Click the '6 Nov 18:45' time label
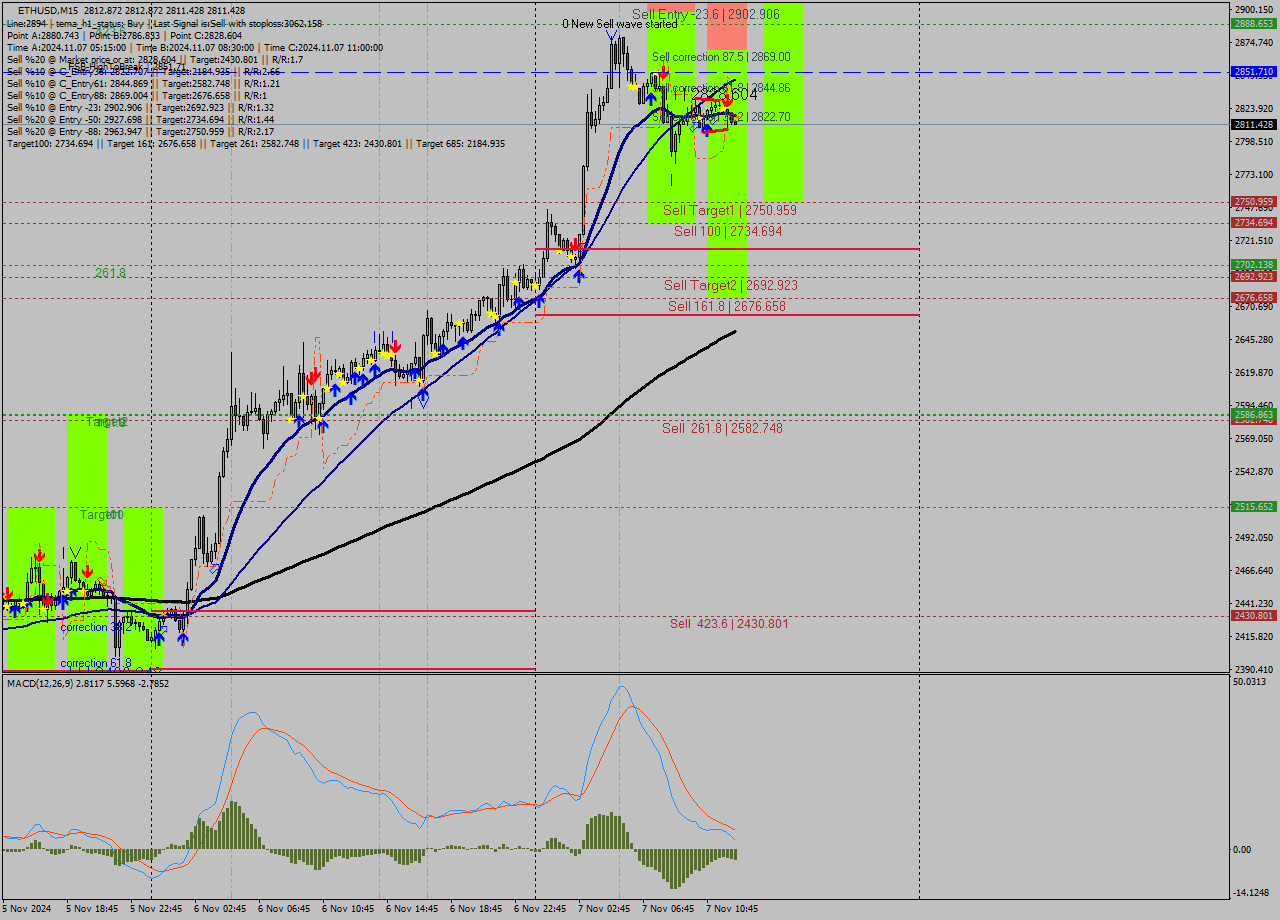 (476, 909)
